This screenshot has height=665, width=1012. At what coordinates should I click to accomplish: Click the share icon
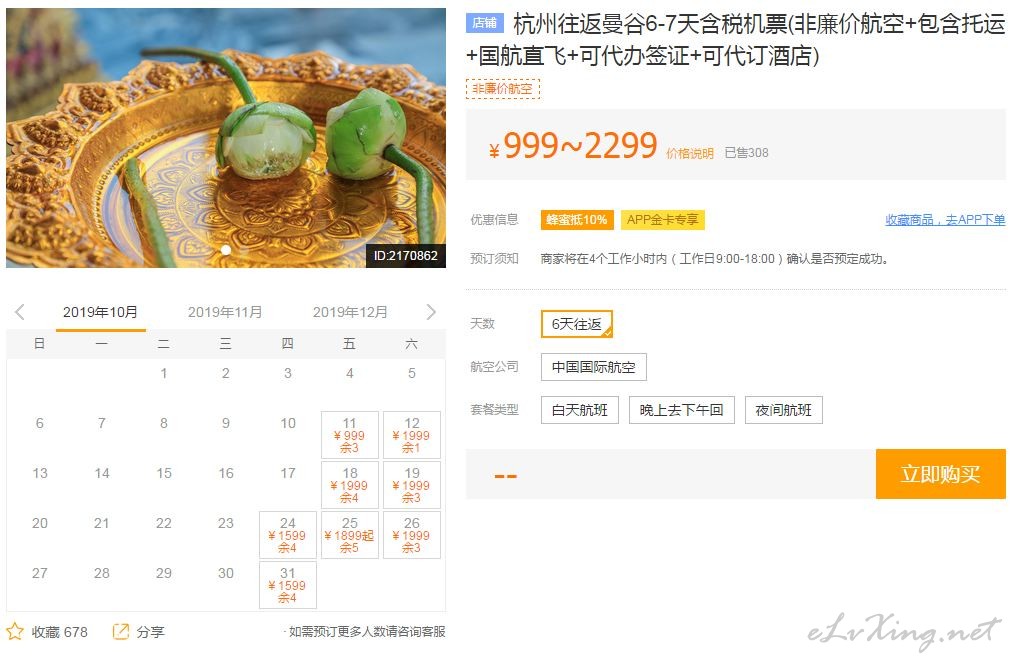tap(121, 631)
